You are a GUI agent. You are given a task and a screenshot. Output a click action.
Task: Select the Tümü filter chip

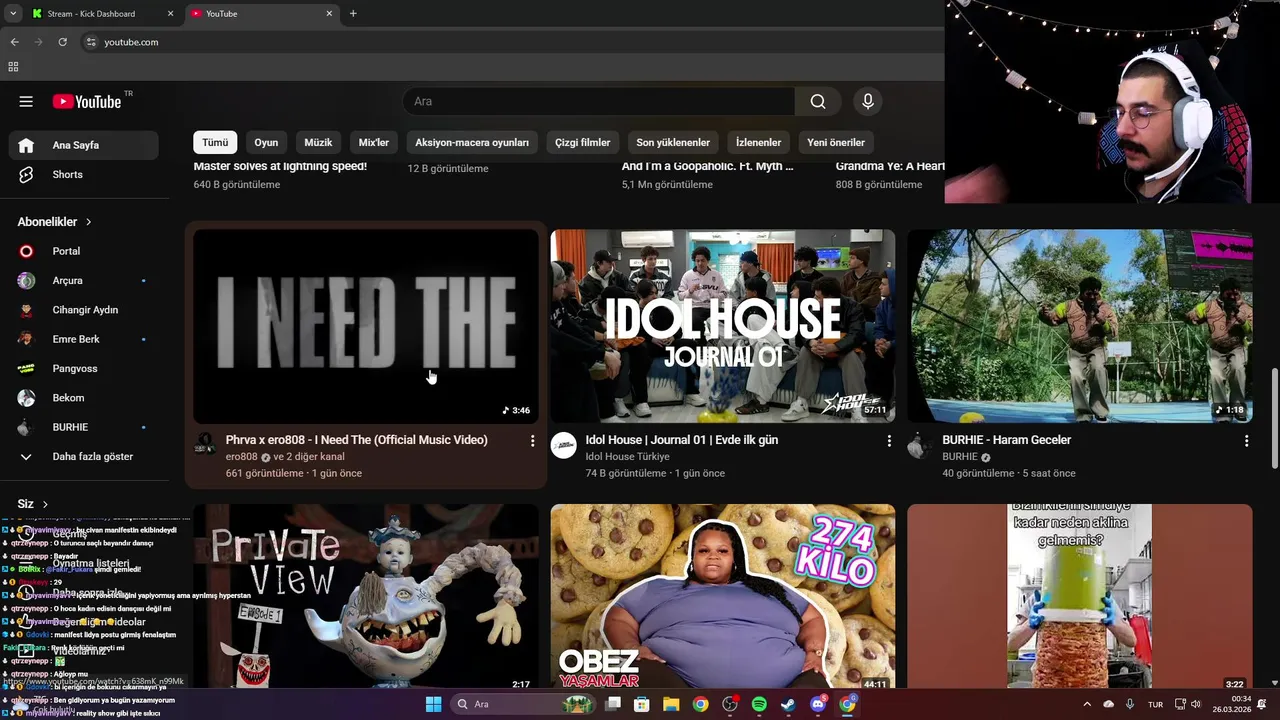click(215, 142)
